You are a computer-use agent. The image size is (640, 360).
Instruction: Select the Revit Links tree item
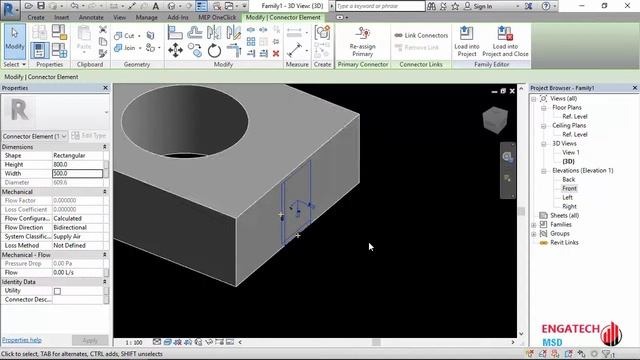[x=564, y=242]
